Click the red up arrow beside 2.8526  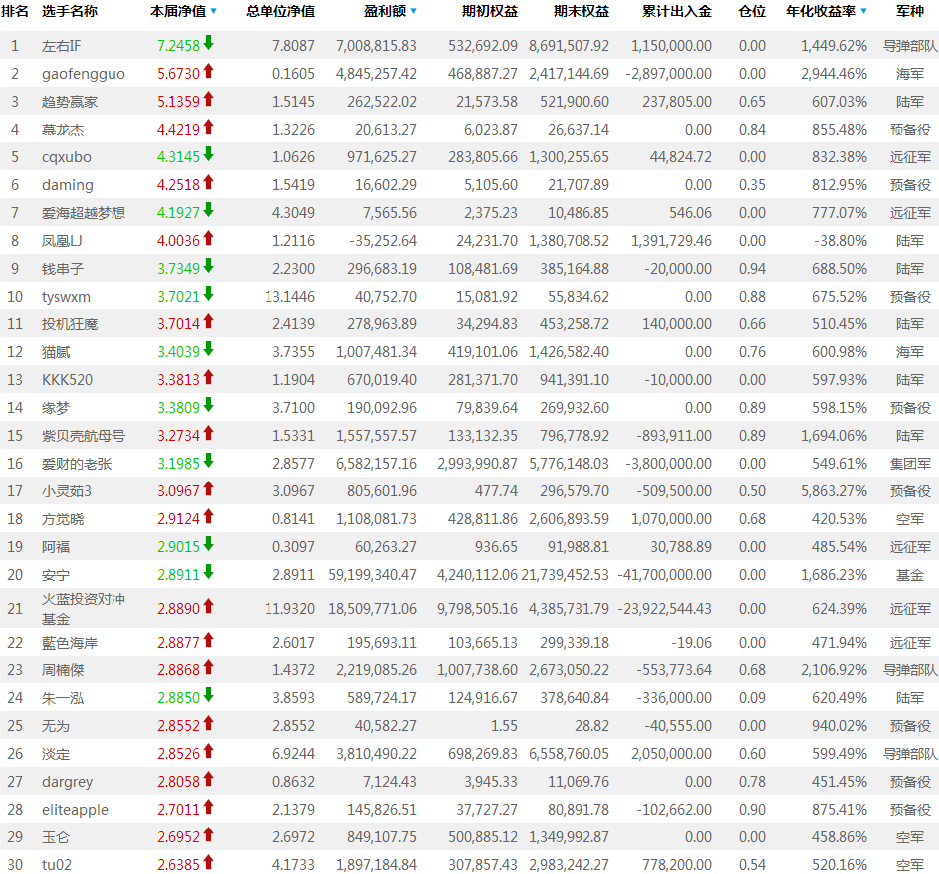(208, 751)
